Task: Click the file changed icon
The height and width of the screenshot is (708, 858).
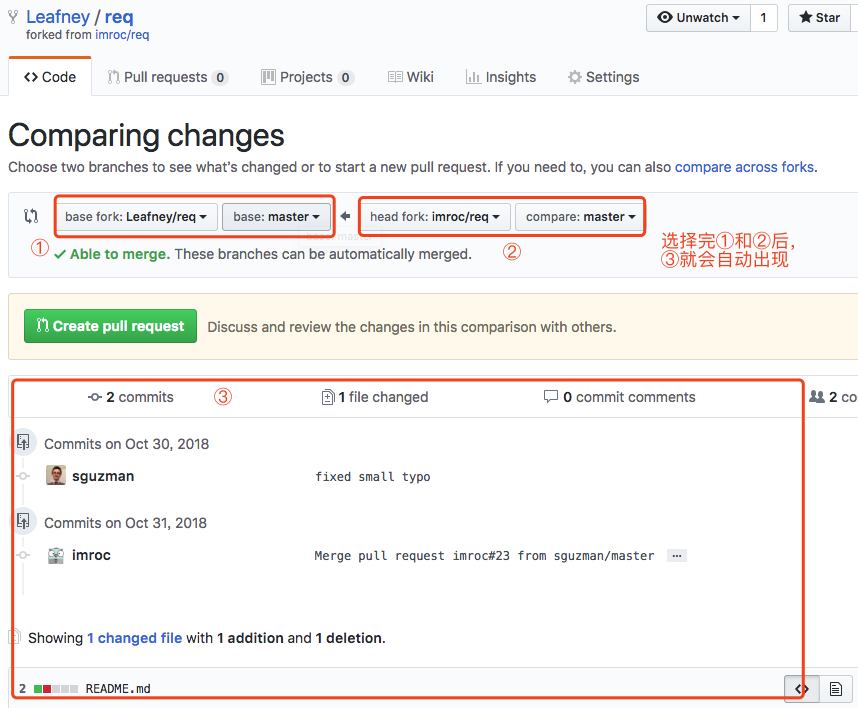Action: 327,397
